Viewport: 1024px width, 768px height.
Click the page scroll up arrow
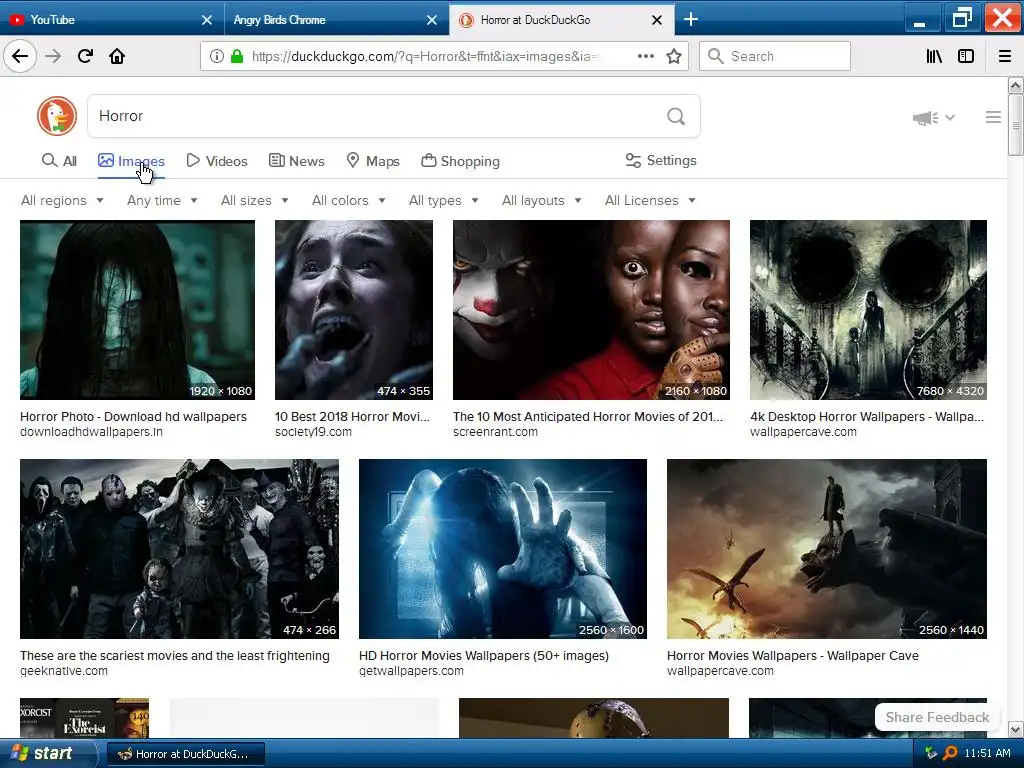point(1016,86)
